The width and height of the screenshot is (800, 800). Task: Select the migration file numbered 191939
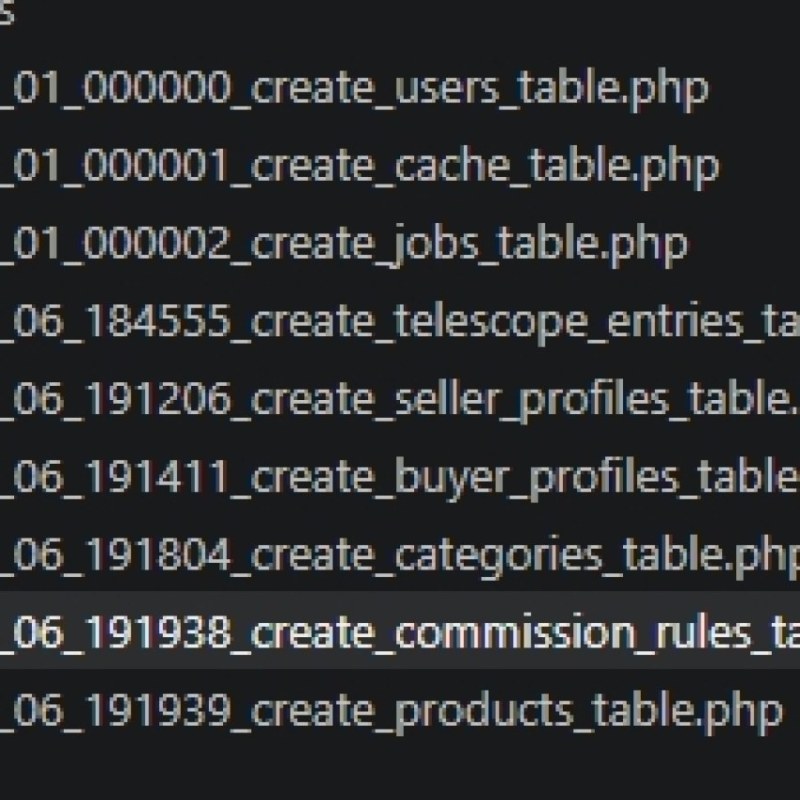[x=390, y=711]
